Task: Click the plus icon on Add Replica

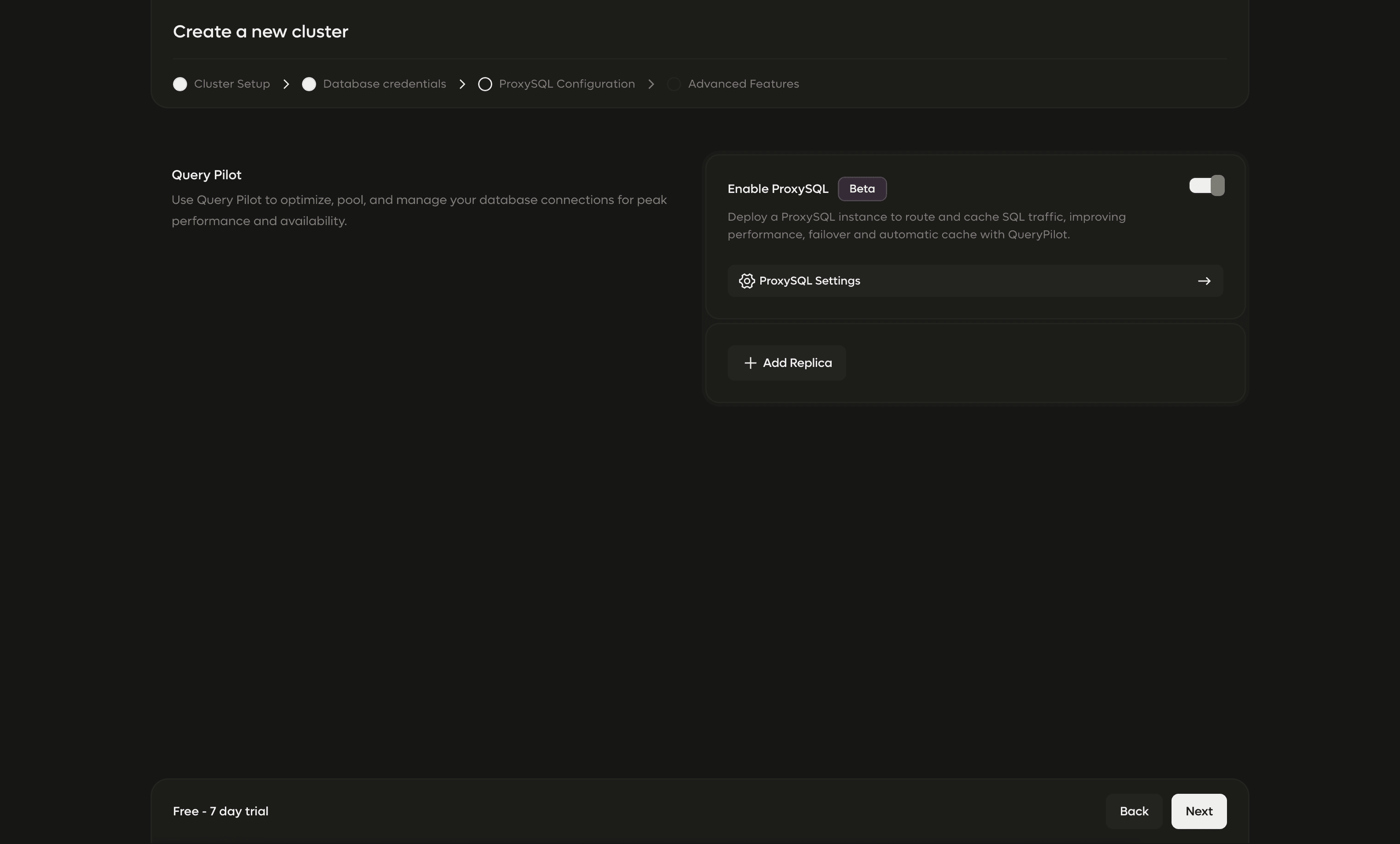Action: coord(750,363)
